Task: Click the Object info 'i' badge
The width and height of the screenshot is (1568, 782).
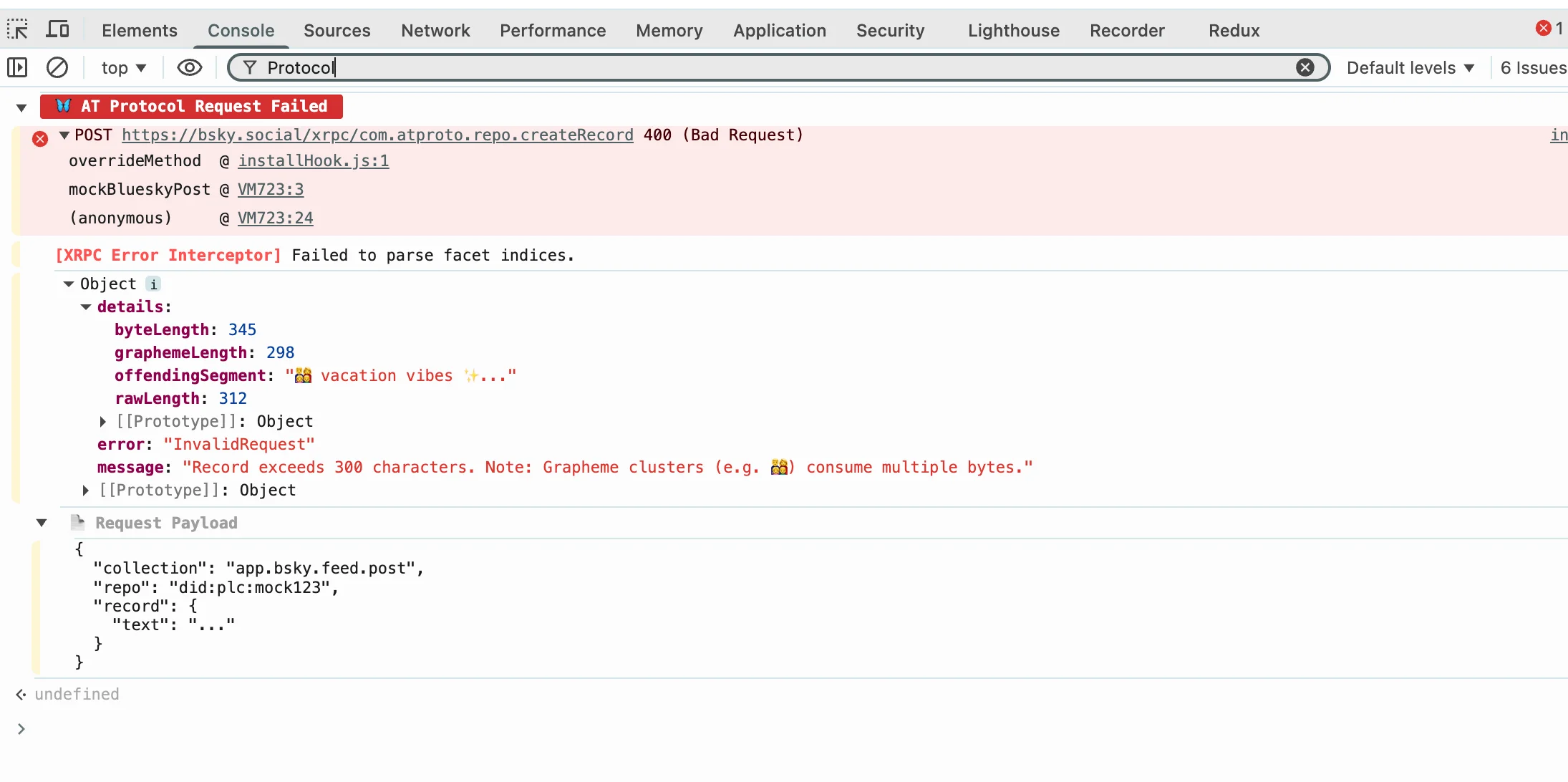Action: pos(153,284)
